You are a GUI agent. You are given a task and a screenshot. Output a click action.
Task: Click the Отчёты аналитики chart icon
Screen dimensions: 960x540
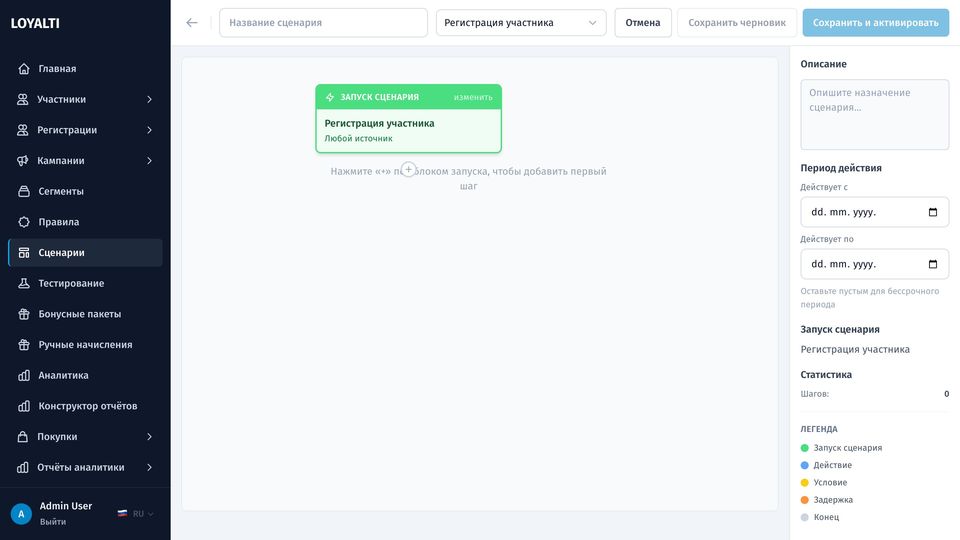(x=23, y=467)
